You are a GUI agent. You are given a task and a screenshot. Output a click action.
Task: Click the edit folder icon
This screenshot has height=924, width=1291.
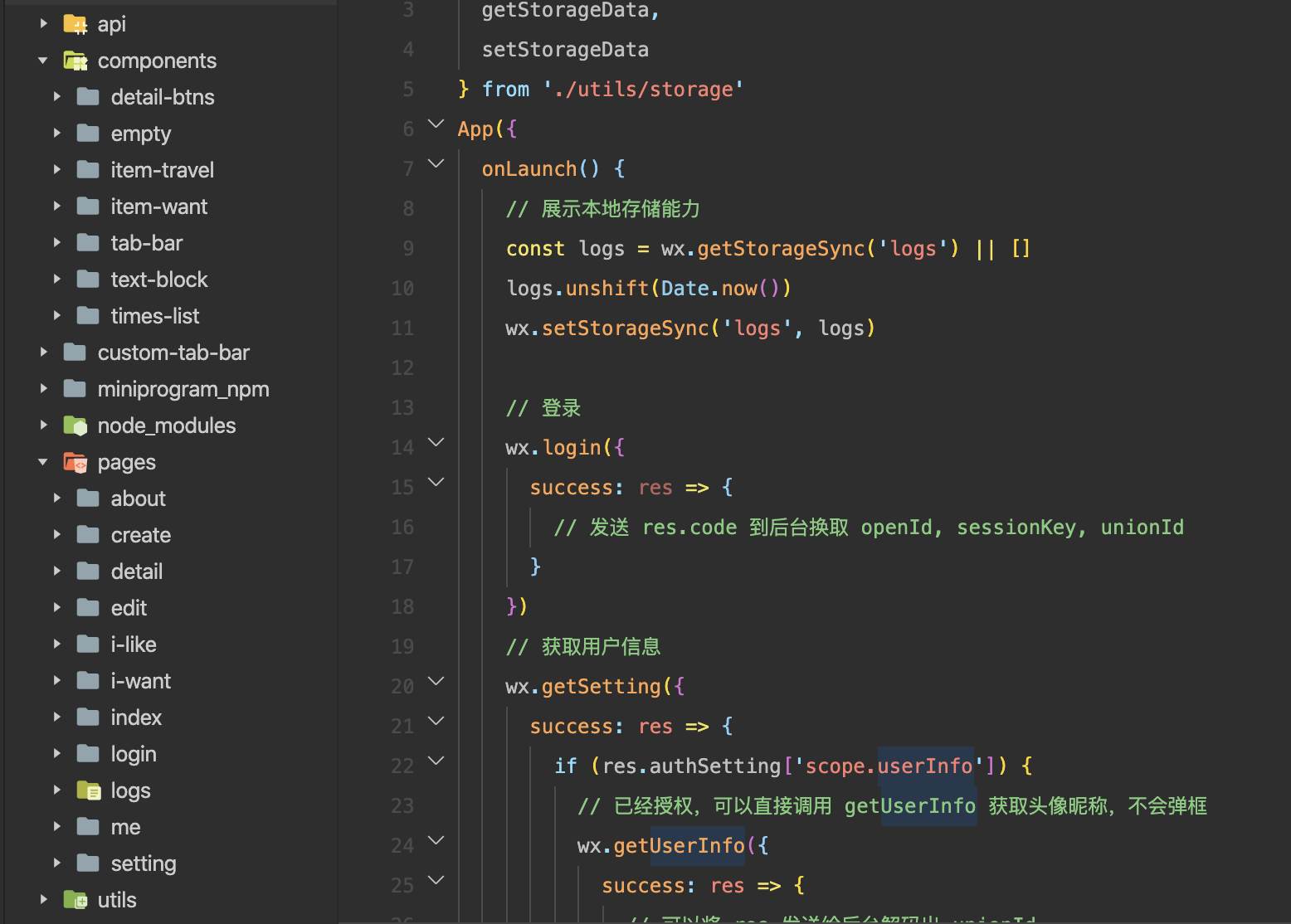coord(88,608)
